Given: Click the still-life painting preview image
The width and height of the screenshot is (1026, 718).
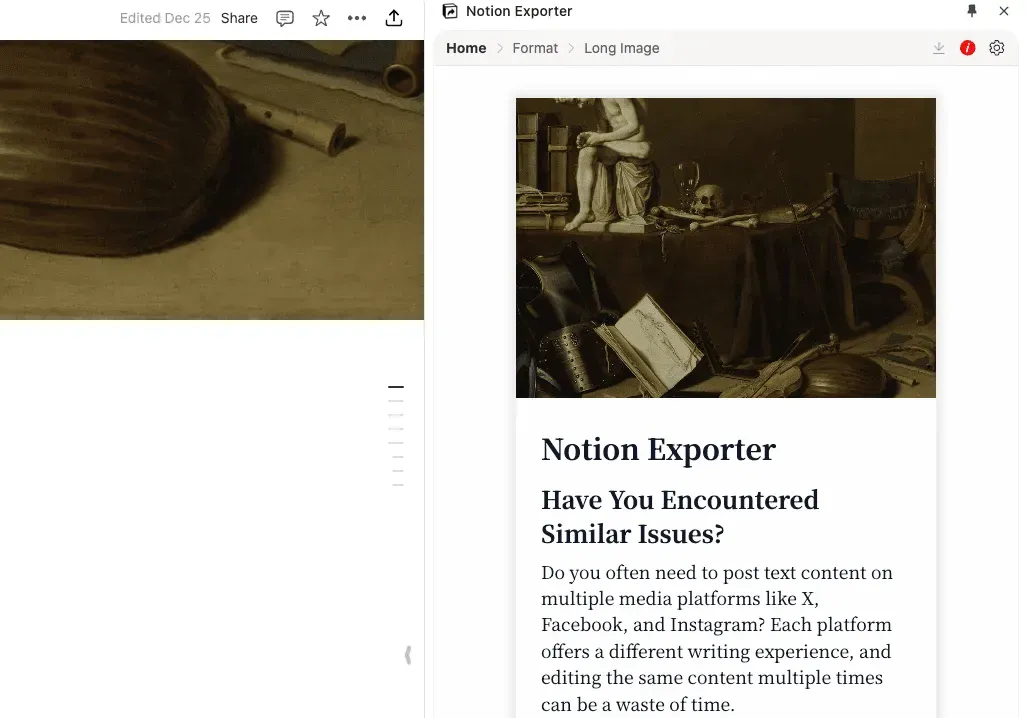Looking at the screenshot, I should [x=725, y=247].
